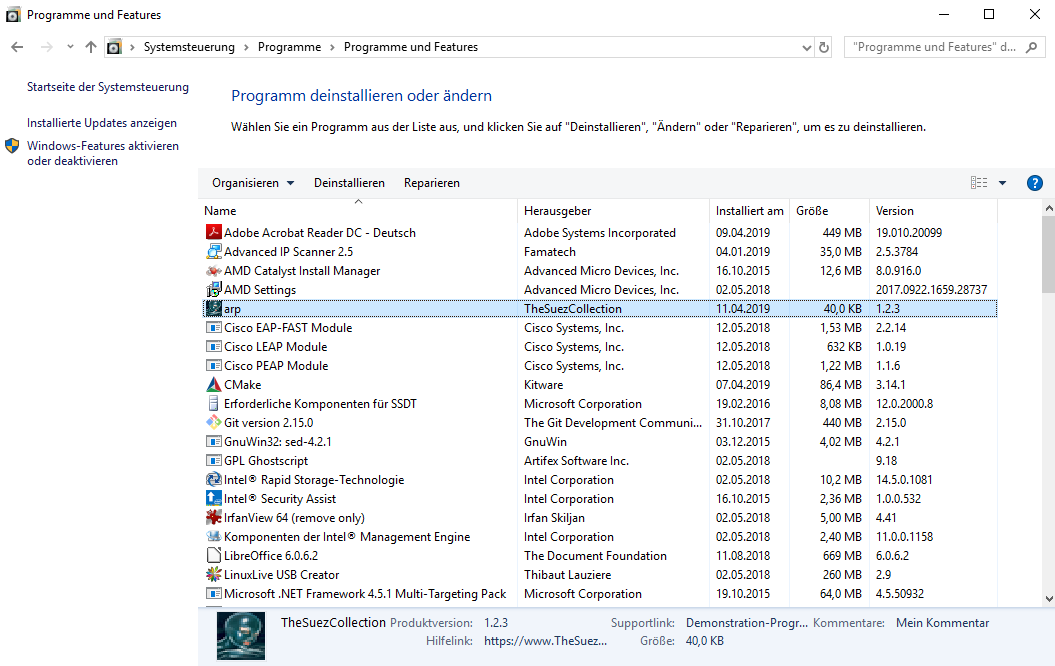1055x666 pixels.
Task: Click the Intel Management Engine icon
Action: (213, 536)
